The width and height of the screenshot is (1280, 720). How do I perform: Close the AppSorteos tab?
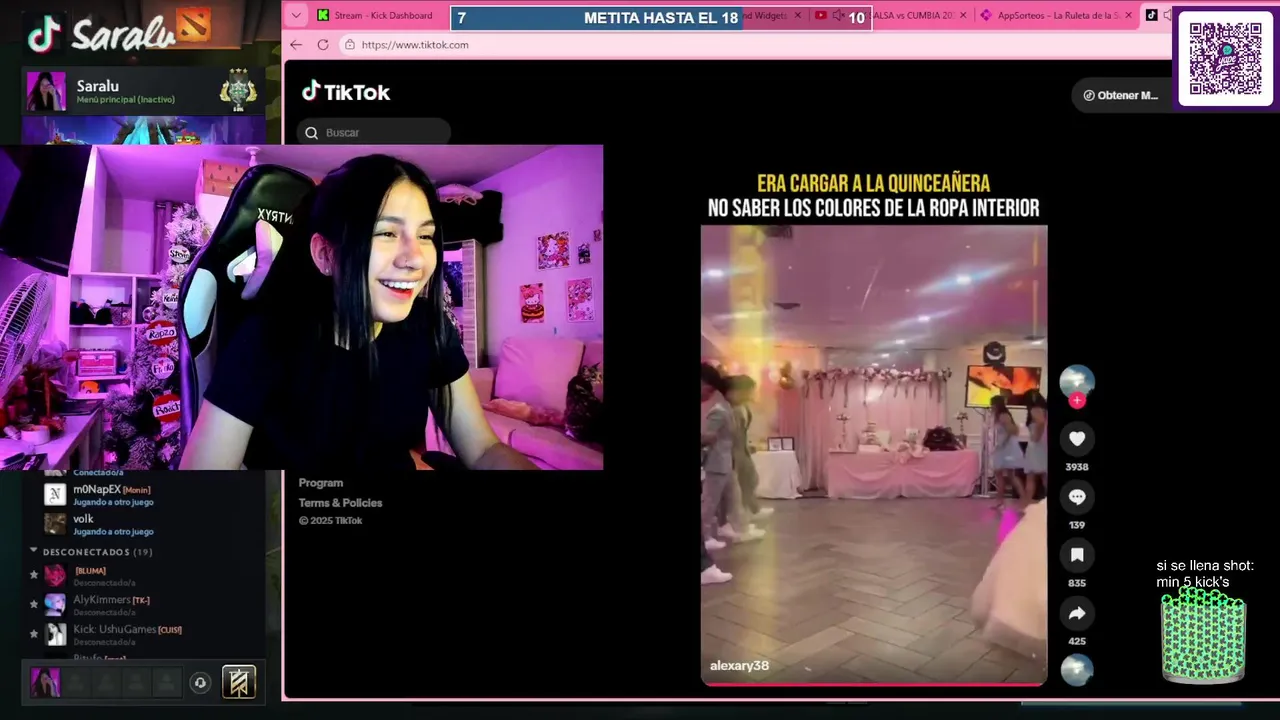[1128, 16]
